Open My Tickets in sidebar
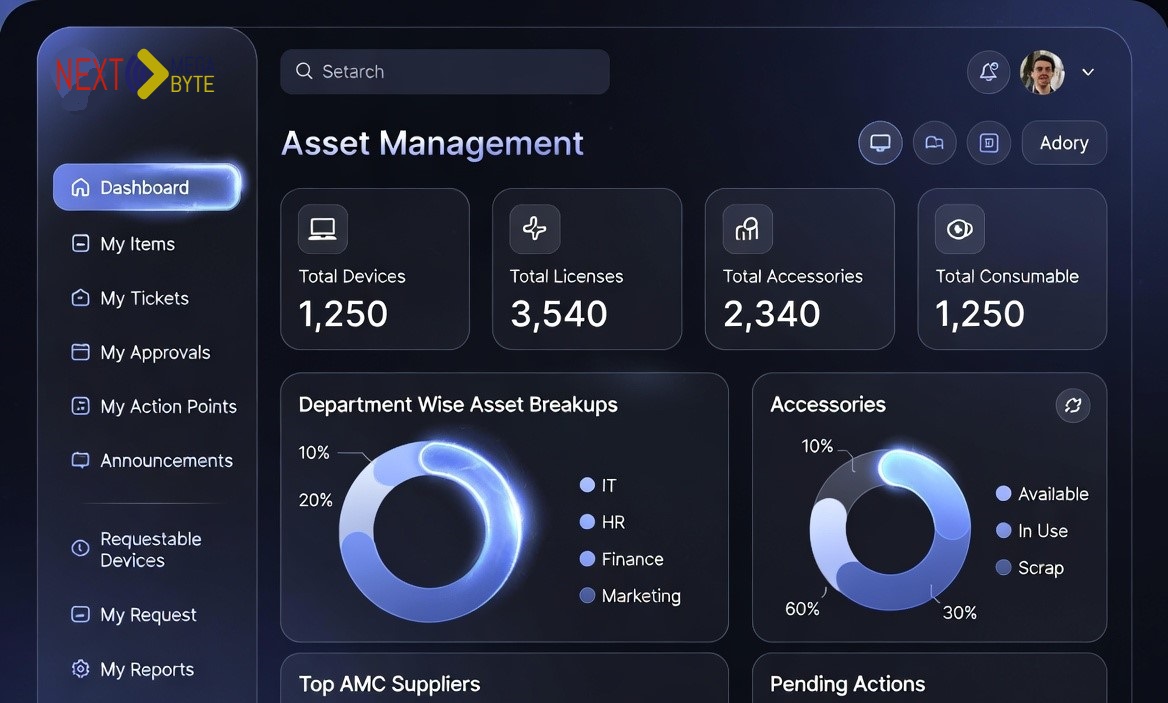 click(144, 298)
